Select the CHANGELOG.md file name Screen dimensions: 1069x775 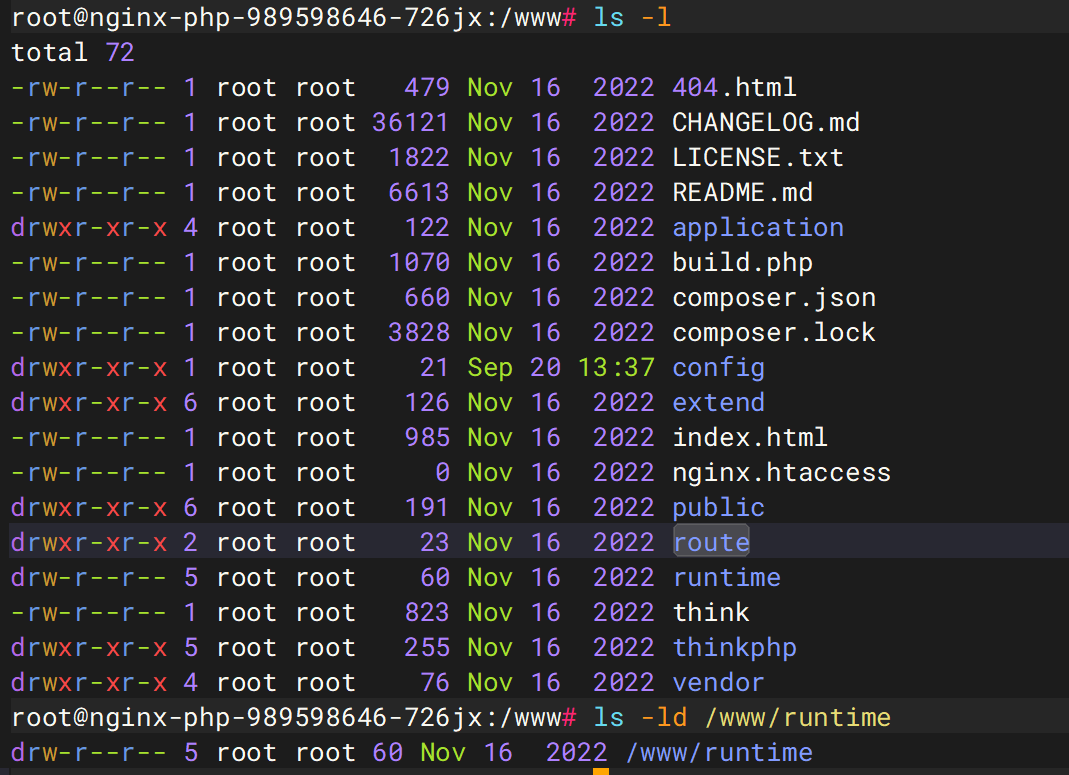coord(766,123)
